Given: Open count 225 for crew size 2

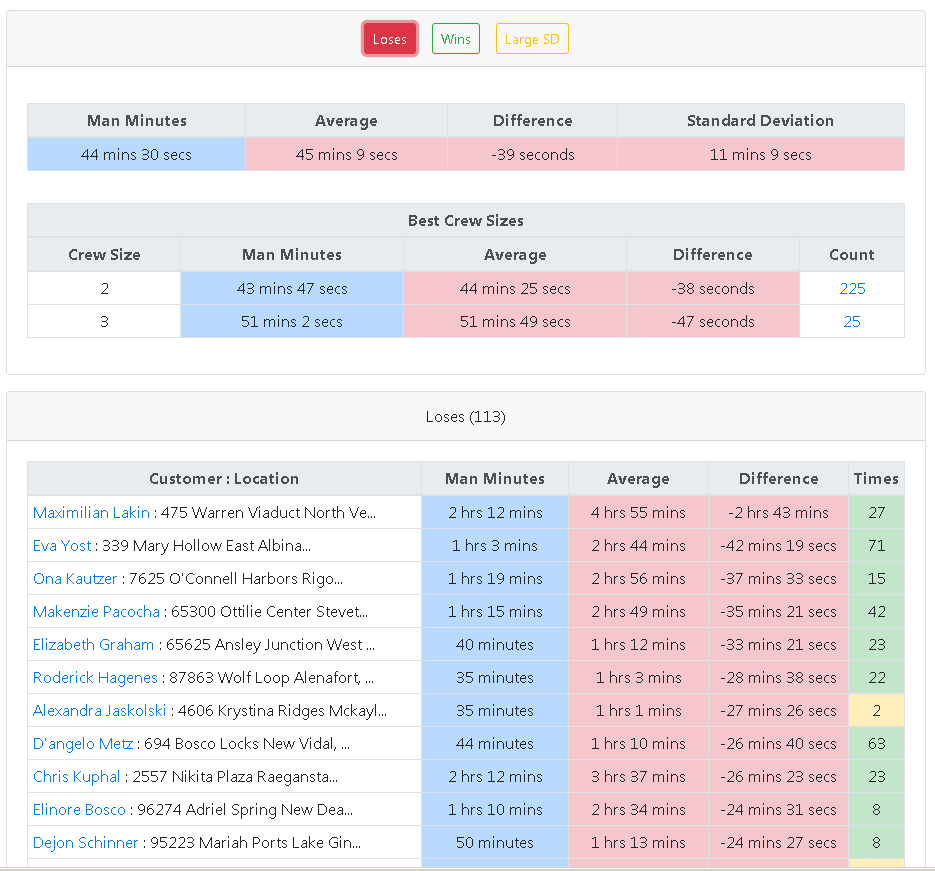Looking at the screenshot, I should 852,288.
